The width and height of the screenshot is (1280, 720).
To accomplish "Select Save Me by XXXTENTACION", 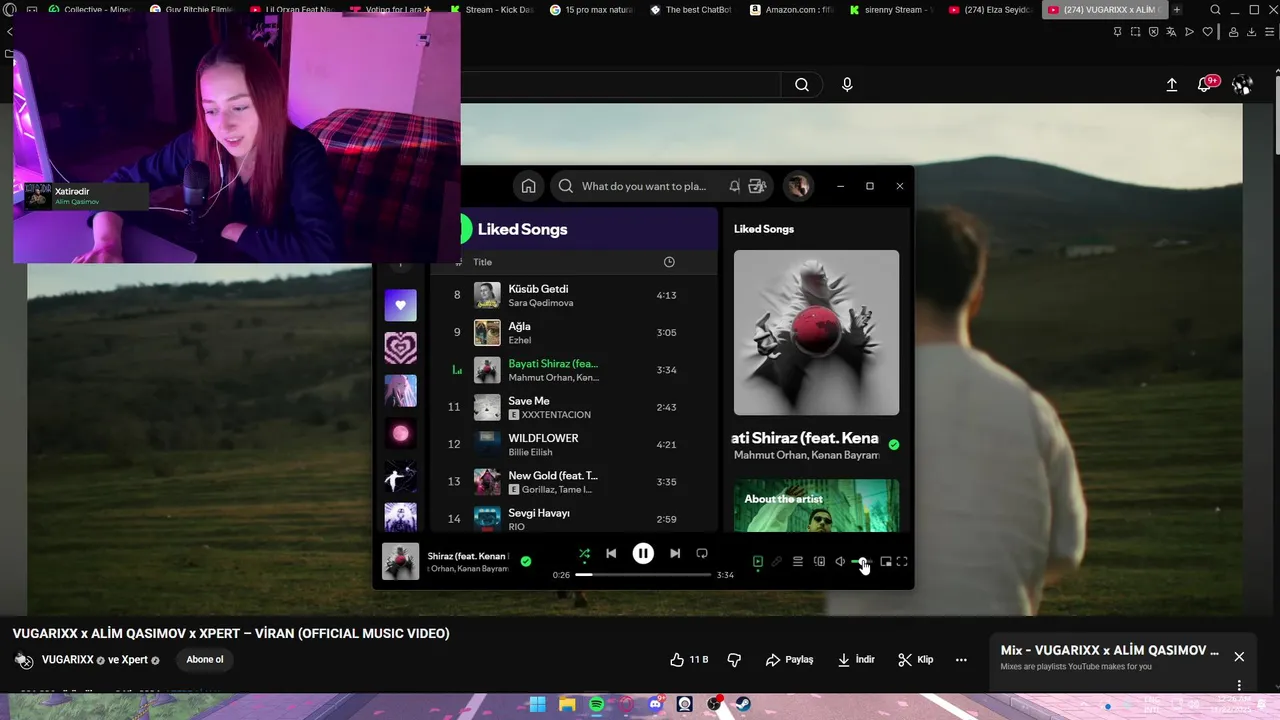I will (574, 407).
